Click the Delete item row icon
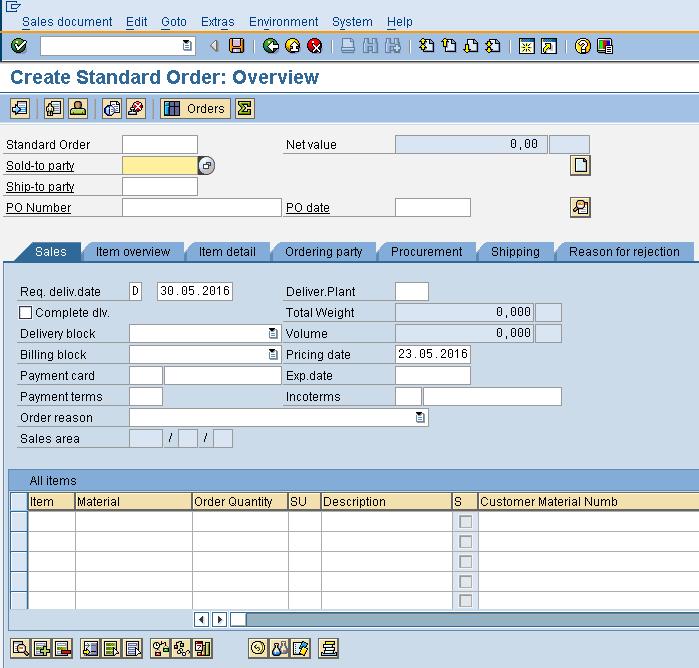 click(x=63, y=648)
